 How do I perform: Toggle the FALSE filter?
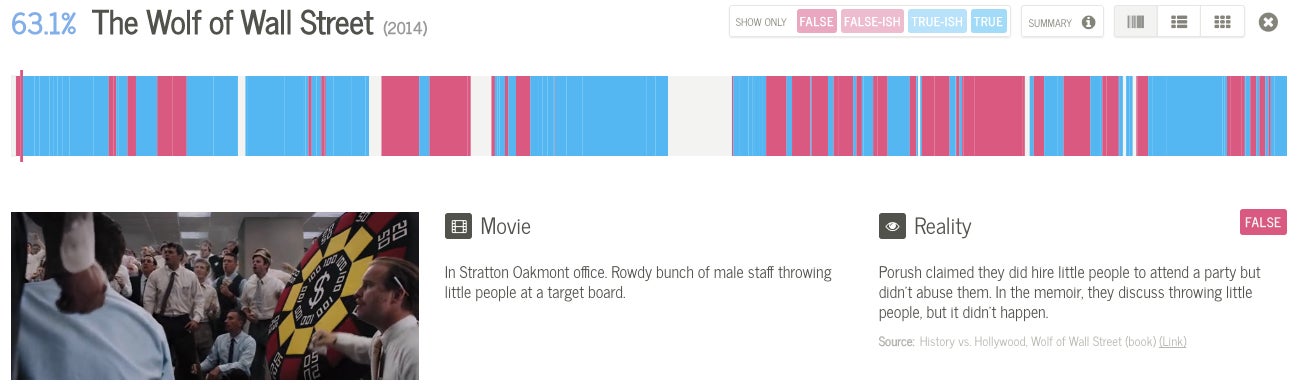[816, 22]
